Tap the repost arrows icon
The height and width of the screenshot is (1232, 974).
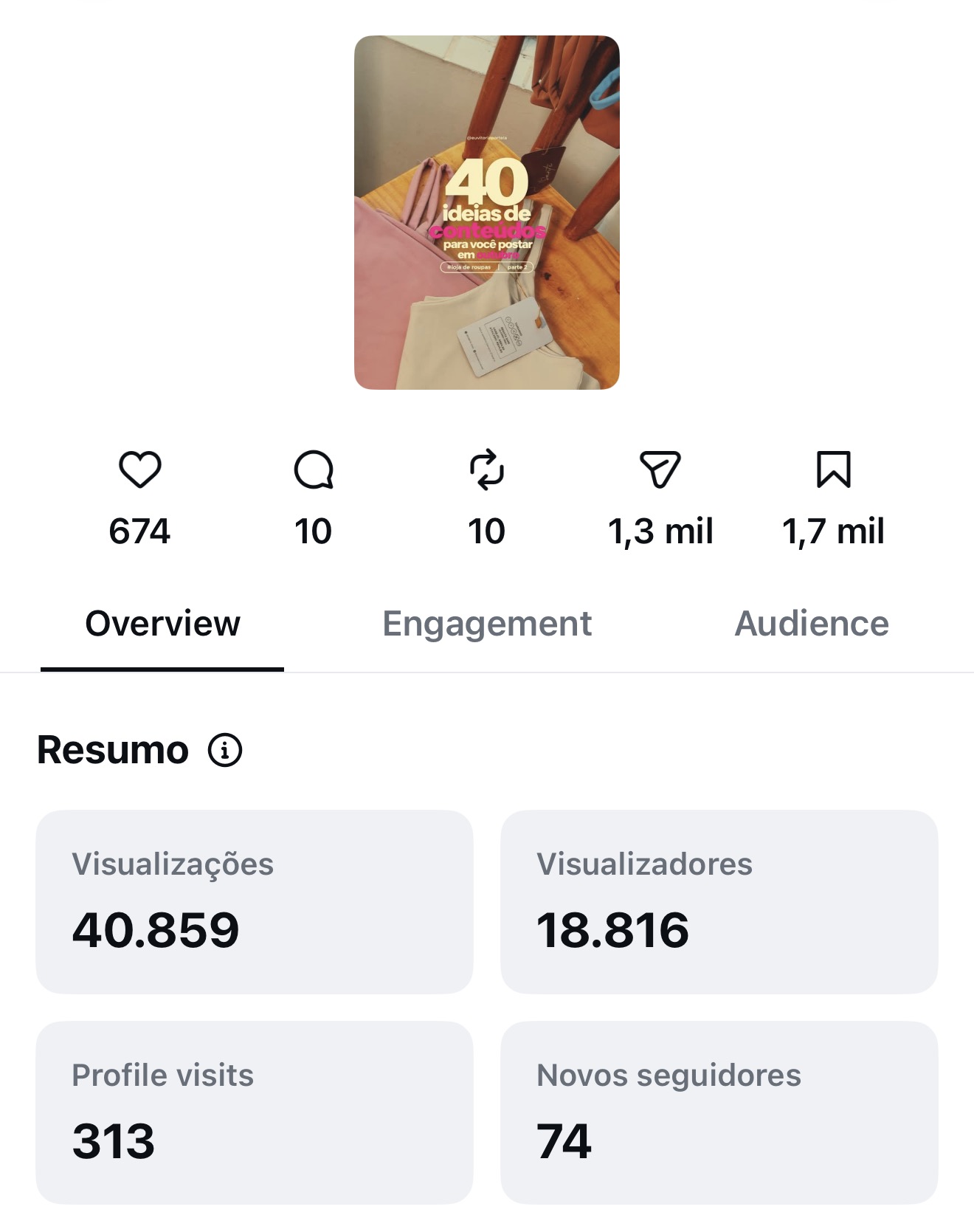pyautogui.click(x=487, y=469)
